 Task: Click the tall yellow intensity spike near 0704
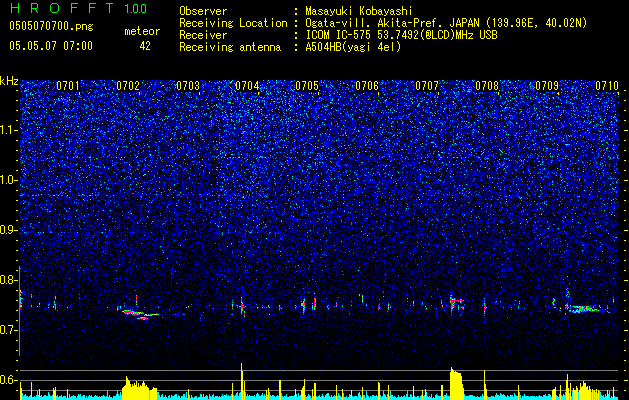click(241, 381)
